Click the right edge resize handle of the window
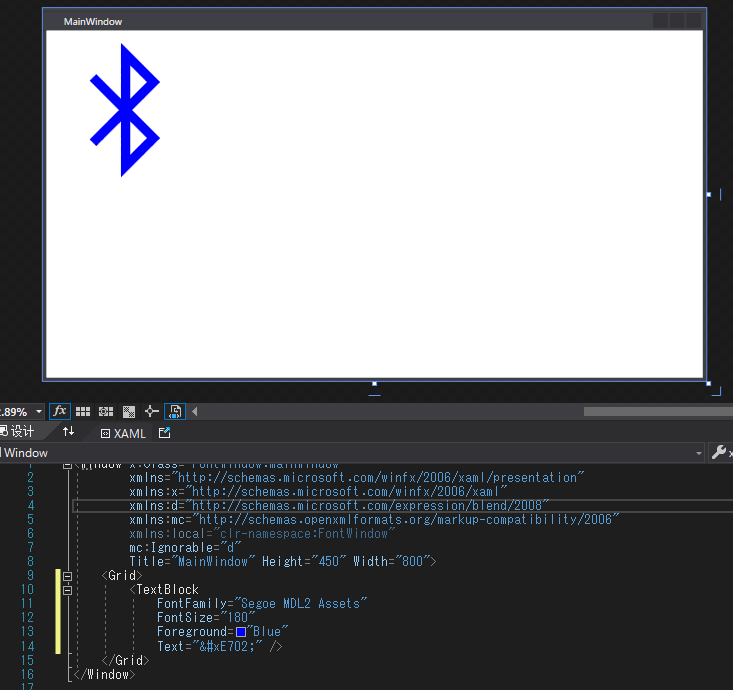 709,194
